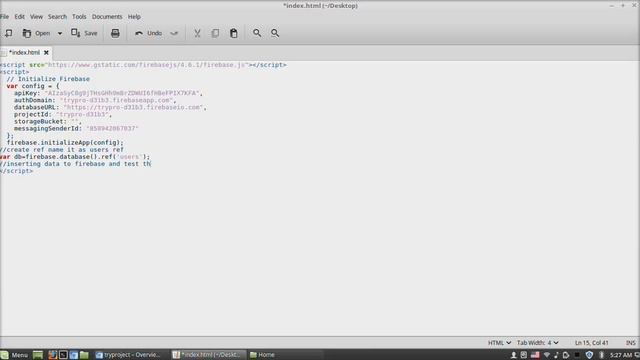
Task: Click the firebase.initializeApp(config); line
Action: pos(65,143)
